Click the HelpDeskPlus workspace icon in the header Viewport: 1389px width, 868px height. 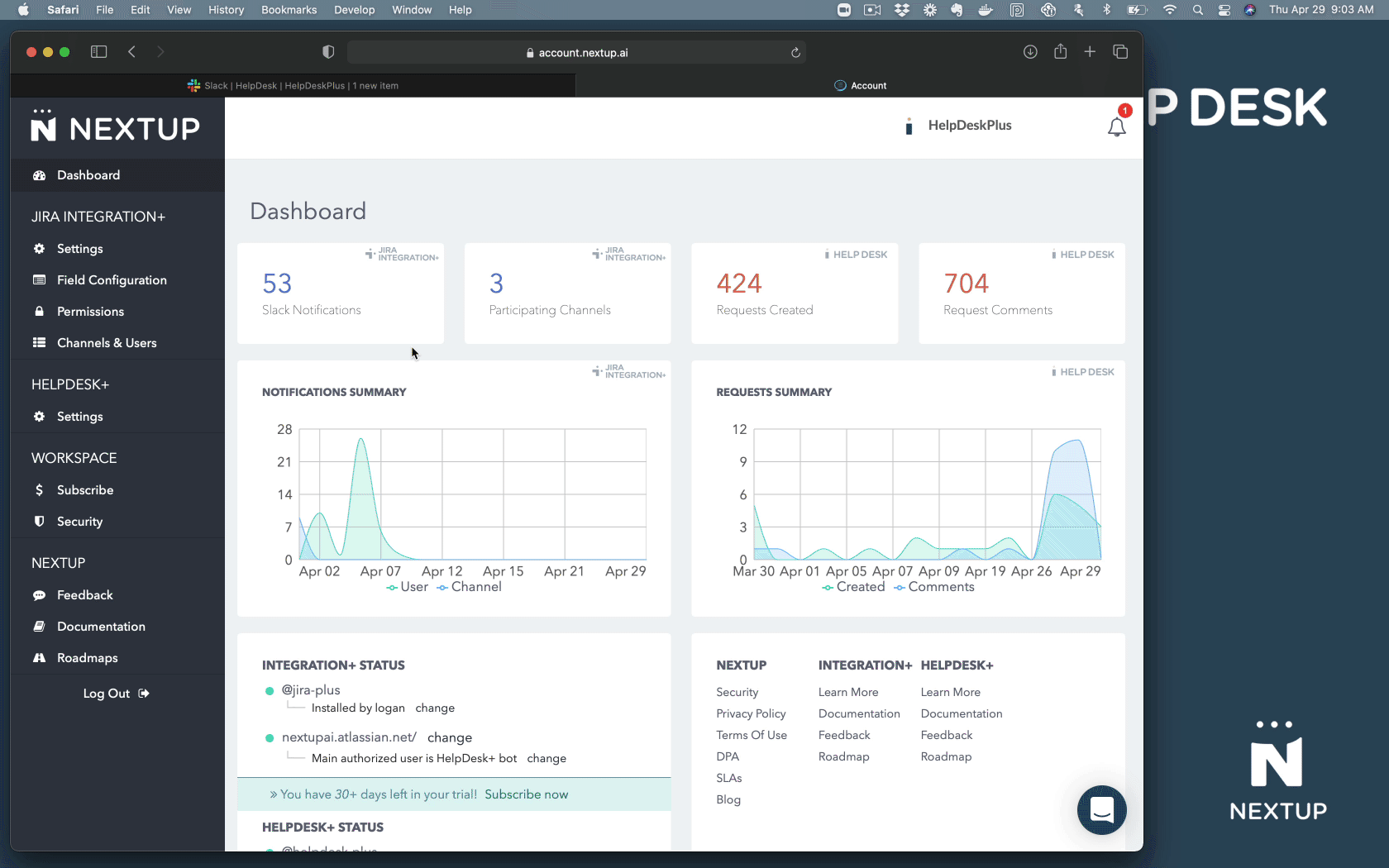pyautogui.click(x=909, y=126)
